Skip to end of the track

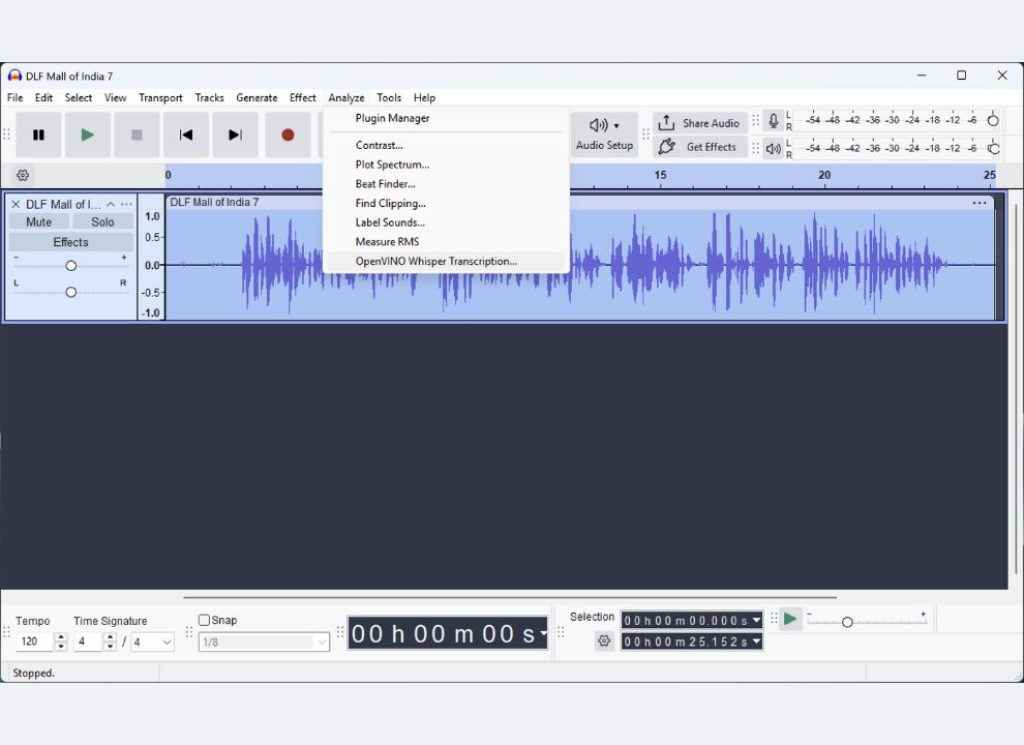click(x=235, y=135)
